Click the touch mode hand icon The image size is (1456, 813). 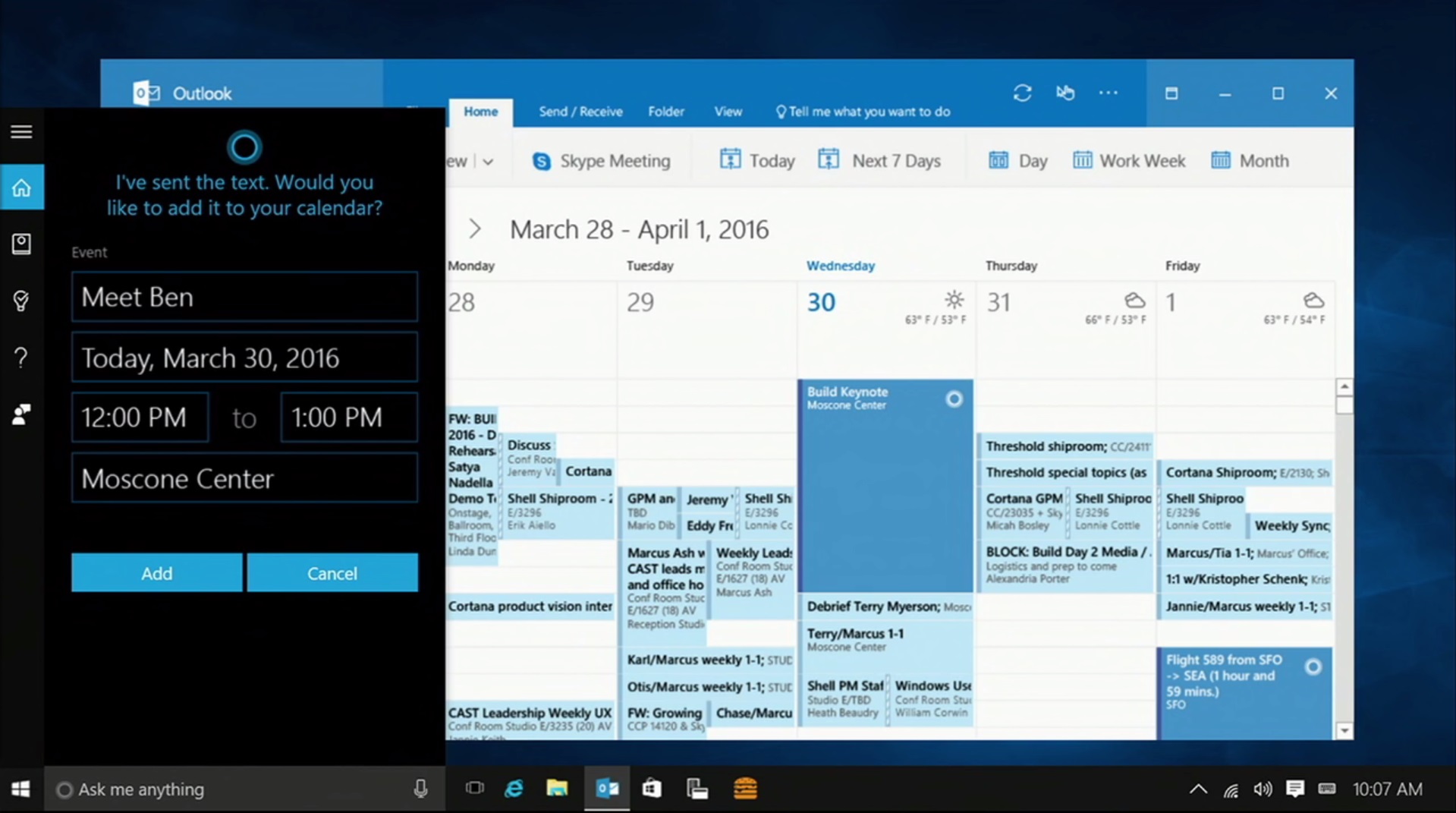tap(1065, 93)
